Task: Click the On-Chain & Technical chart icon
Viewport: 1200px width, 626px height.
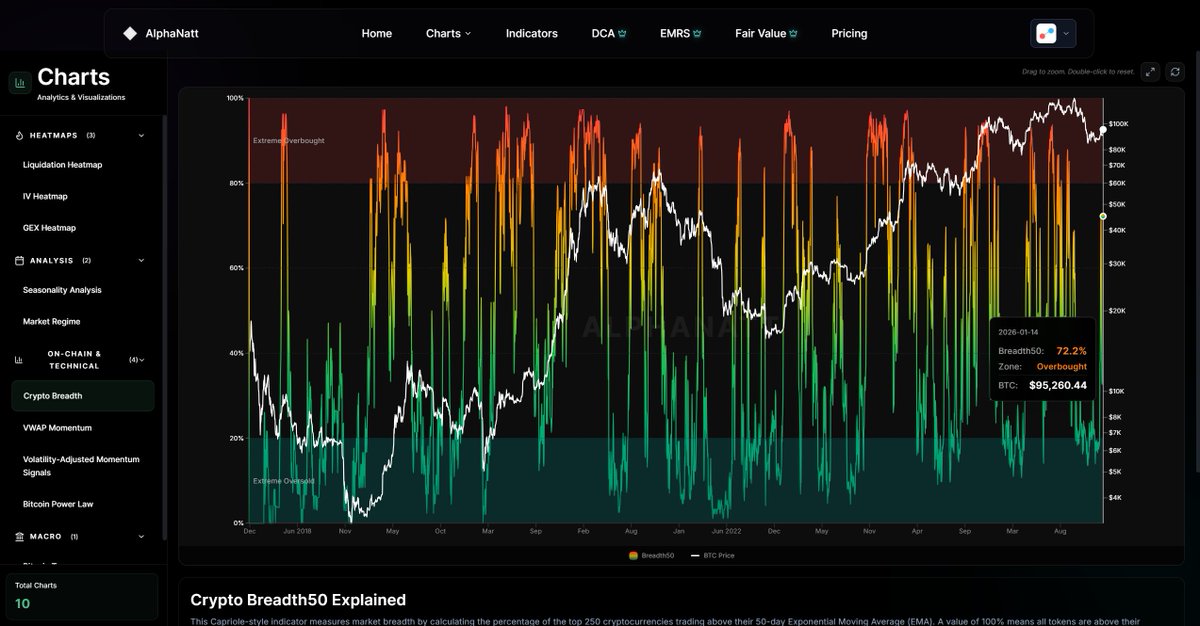Action: (19, 360)
